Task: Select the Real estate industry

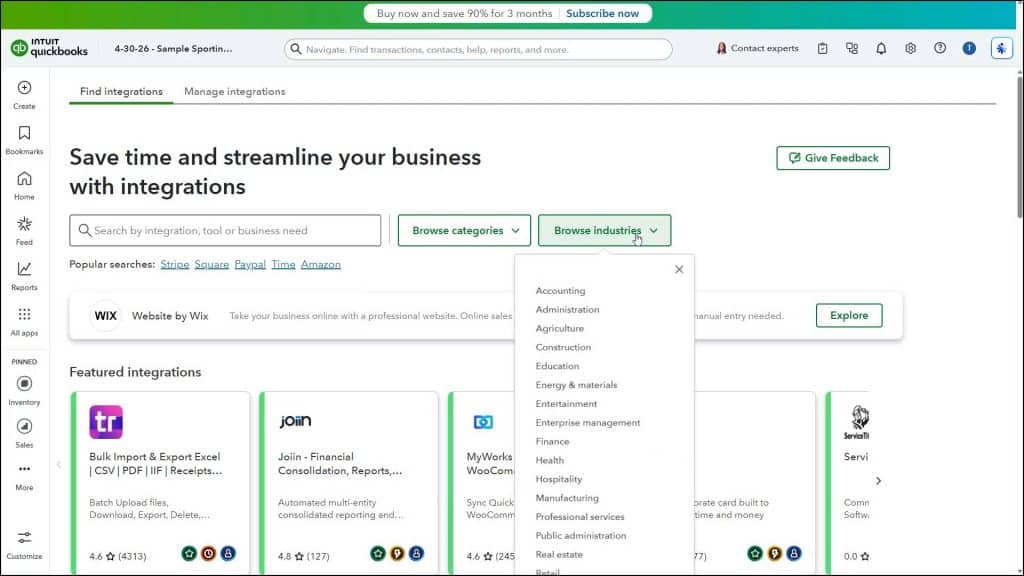Action: [559, 554]
